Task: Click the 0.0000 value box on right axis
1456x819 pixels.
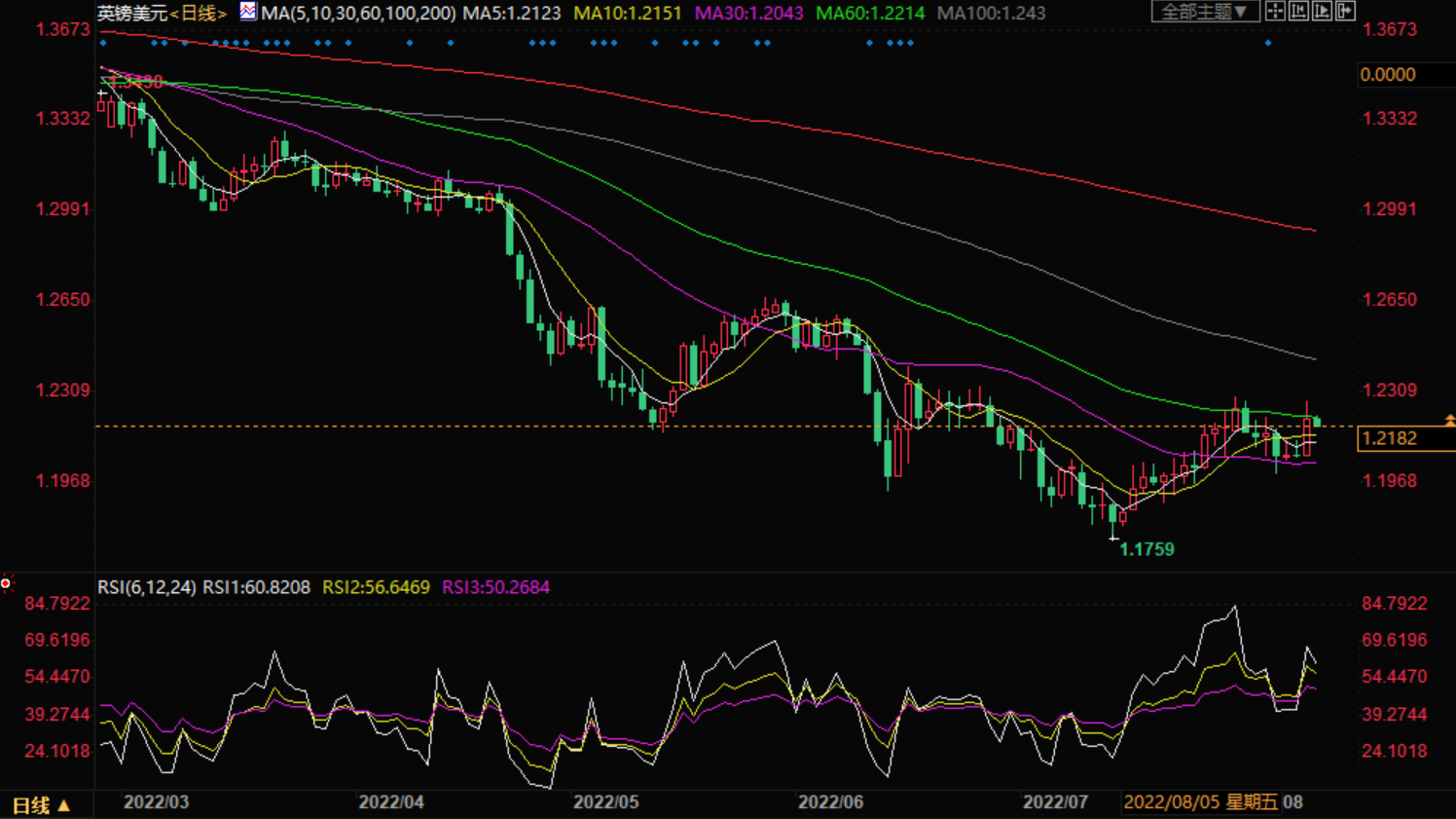Action: click(x=1388, y=75)
